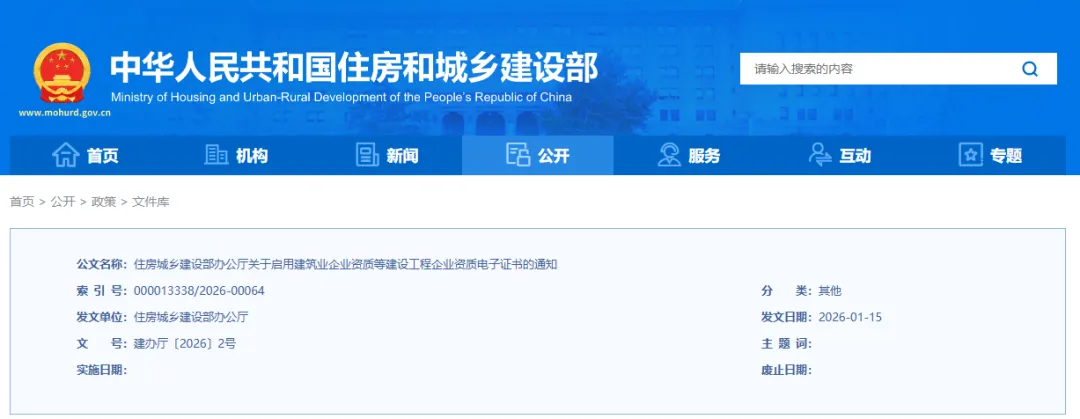Click the document title after 公文名称
Image resolution: width=1080 pixels, height=419 pixels.
pos(345,264)
